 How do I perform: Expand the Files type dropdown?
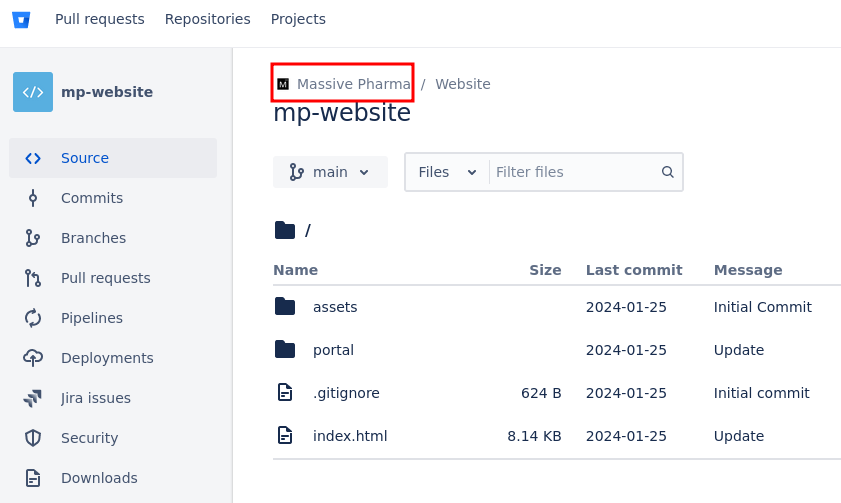click(x=447, y=172)
